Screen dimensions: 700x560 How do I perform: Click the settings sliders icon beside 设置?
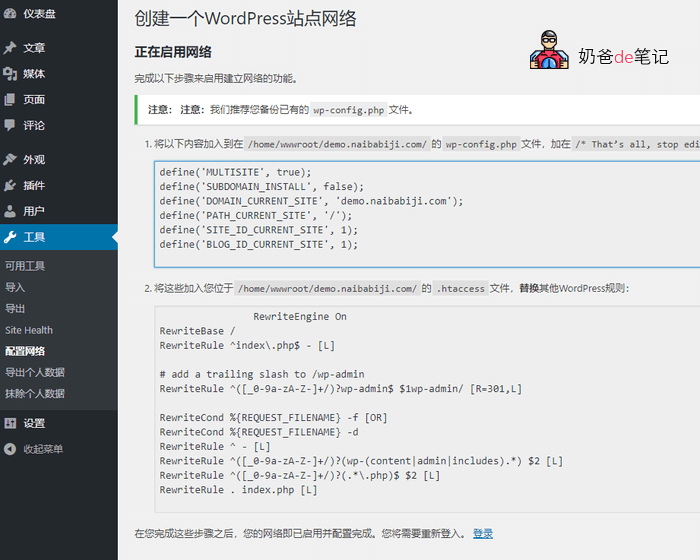[10, 423]
